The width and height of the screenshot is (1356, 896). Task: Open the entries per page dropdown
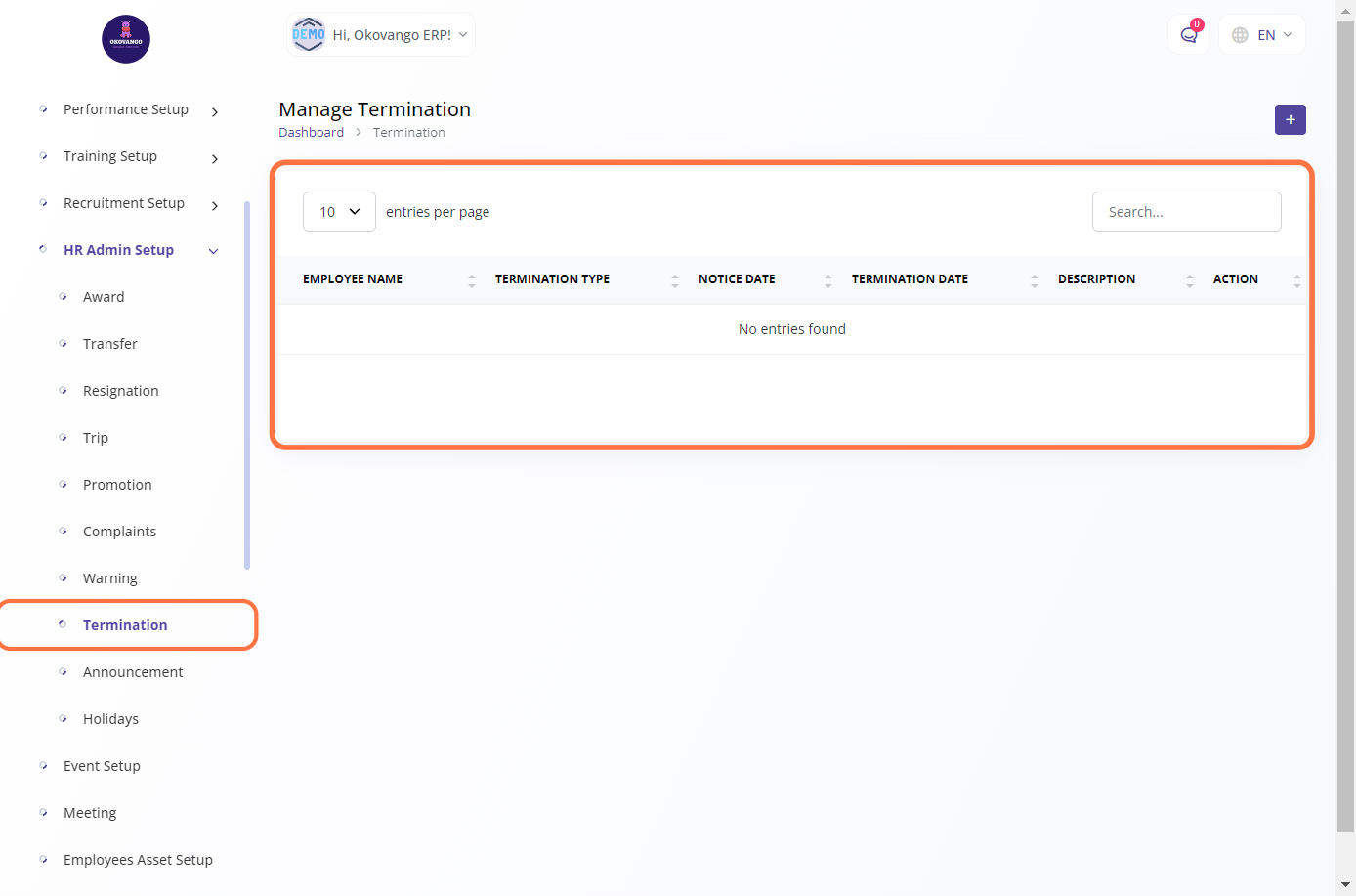[x=339, y=212]
